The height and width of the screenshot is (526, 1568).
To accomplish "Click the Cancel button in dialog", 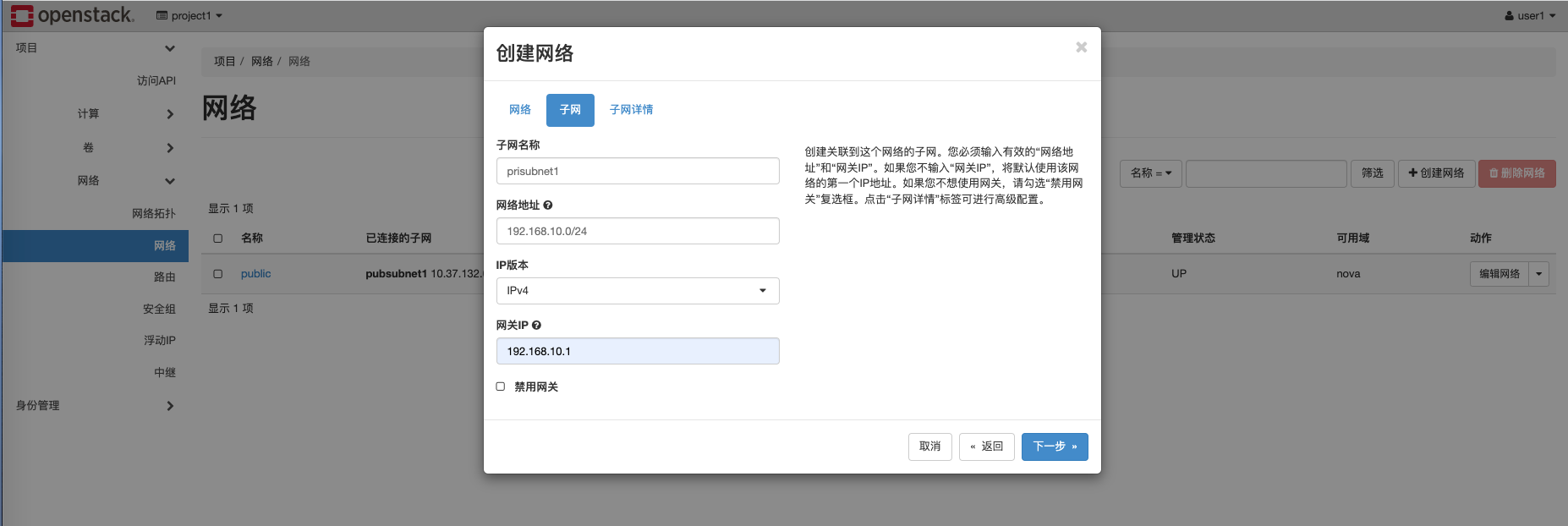I will point(929,447).
